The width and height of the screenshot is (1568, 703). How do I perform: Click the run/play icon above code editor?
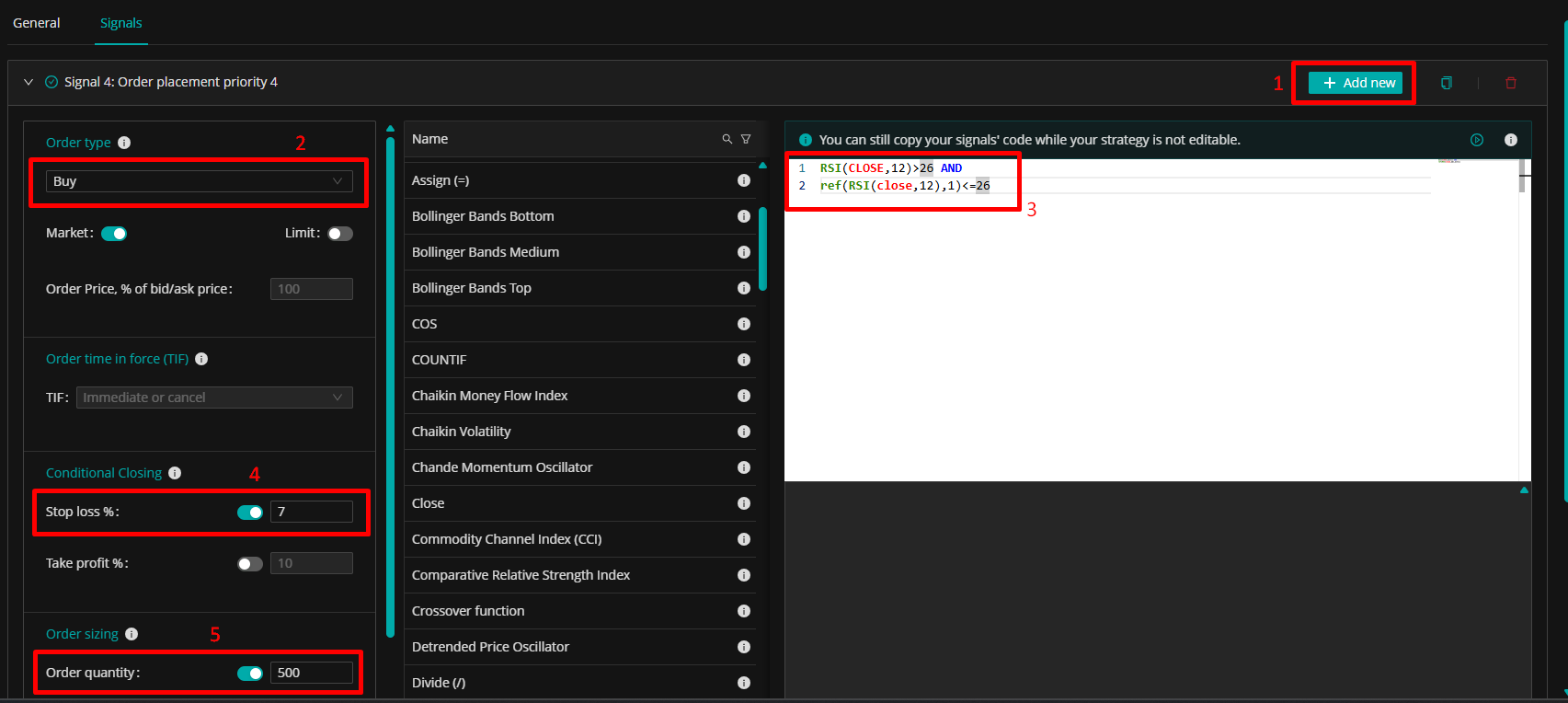(1477, 140)
